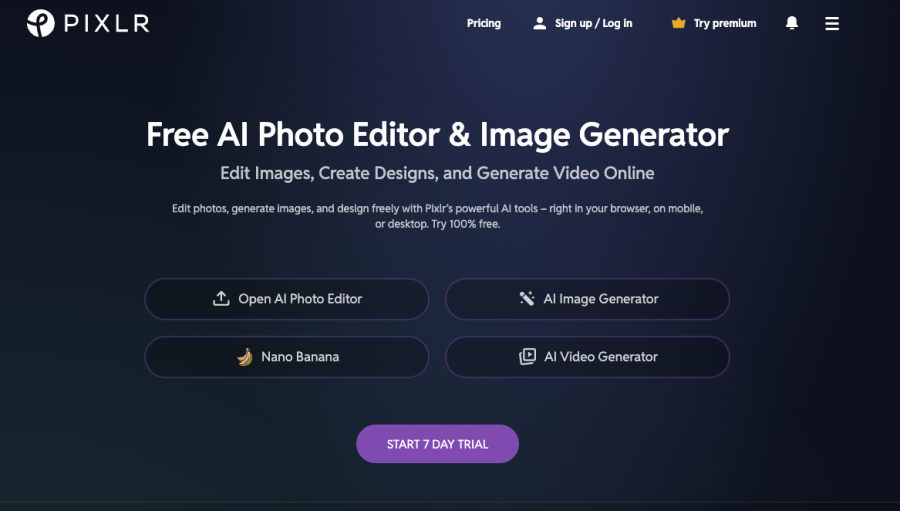The width and height of the screenshot is (900, 511).
Task: Click the PIXLR wordmark text
Action: click(107, 23)
